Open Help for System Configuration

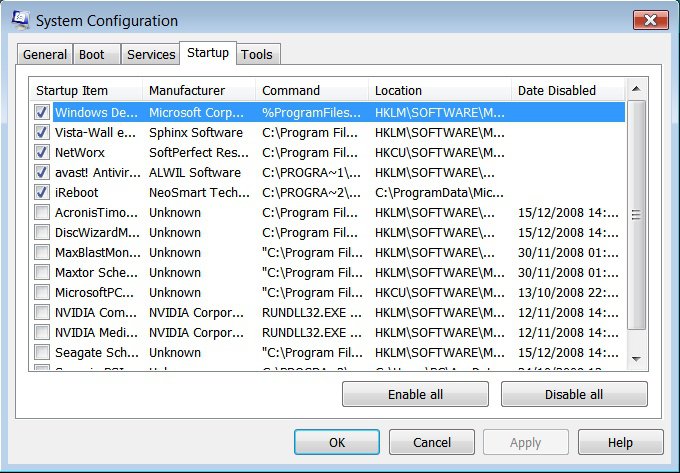(x=621, y=442)
